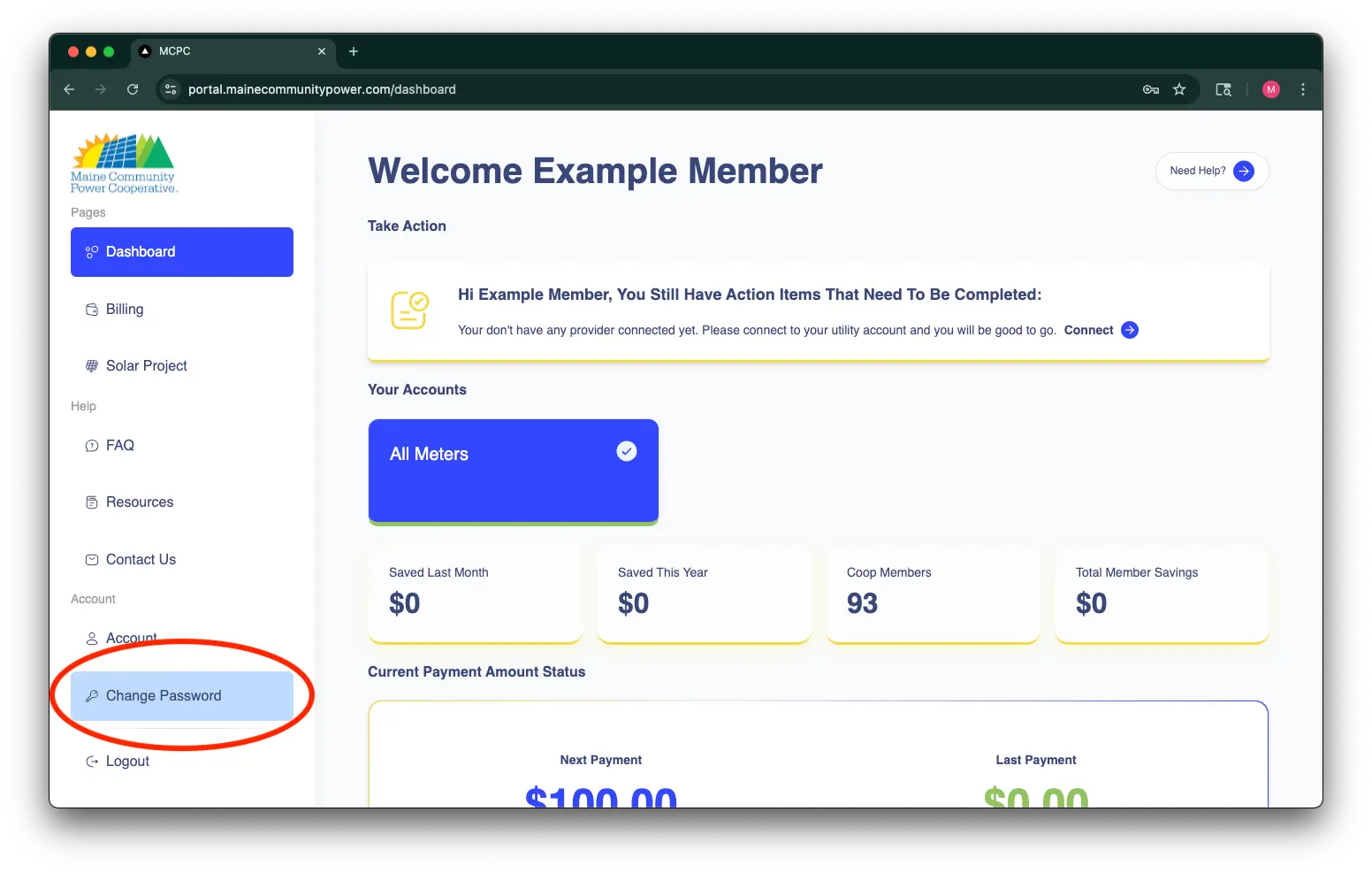Click the Take Action heading
Image resolution: width=1372 pixels, height=873 pixels.
pyautogui.click(x=407, y=226)
